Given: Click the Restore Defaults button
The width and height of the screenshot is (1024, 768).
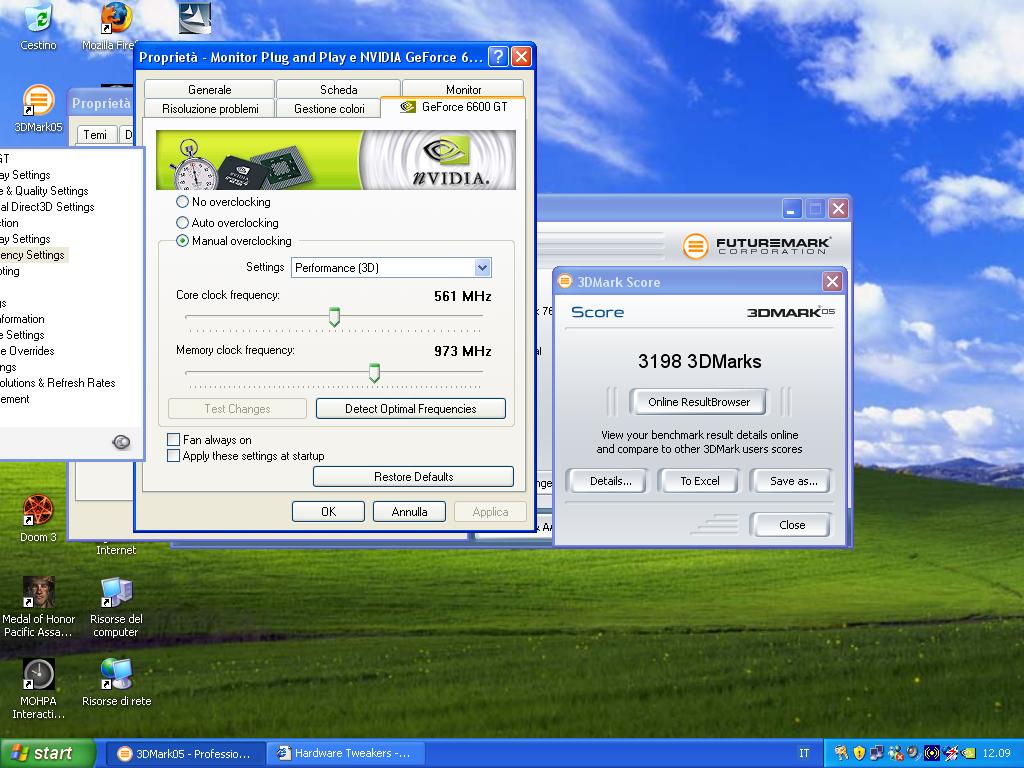Looking at the screenshot, I should (413, 477).
